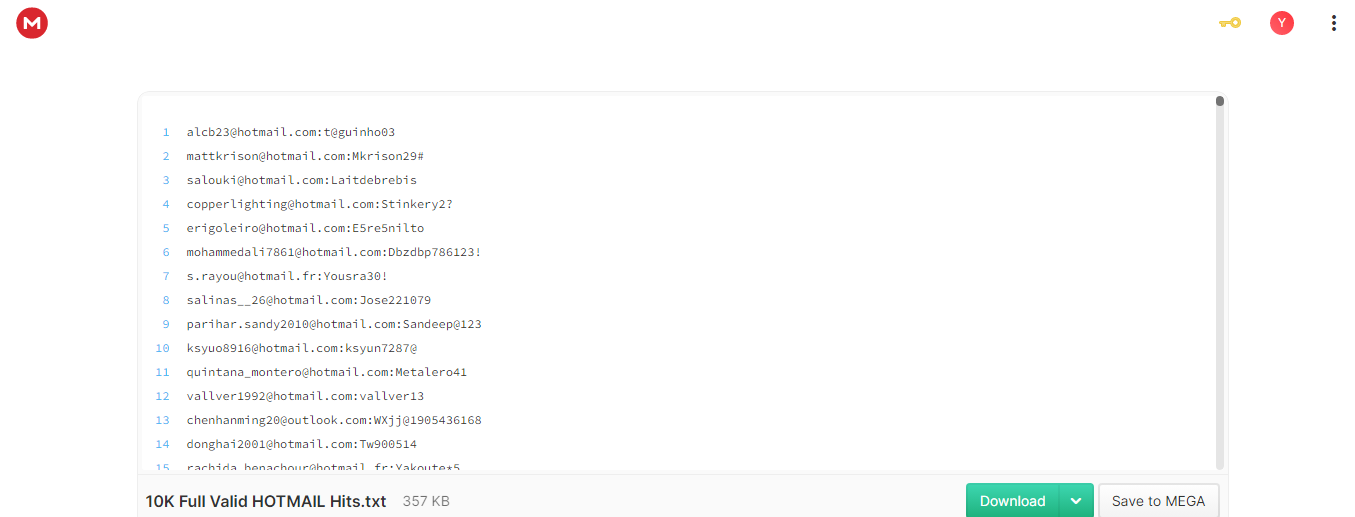Click the 357 KB file size label
Image resolution: width=1355 pixels, height=517 pixels.
[x=426, y=501]
